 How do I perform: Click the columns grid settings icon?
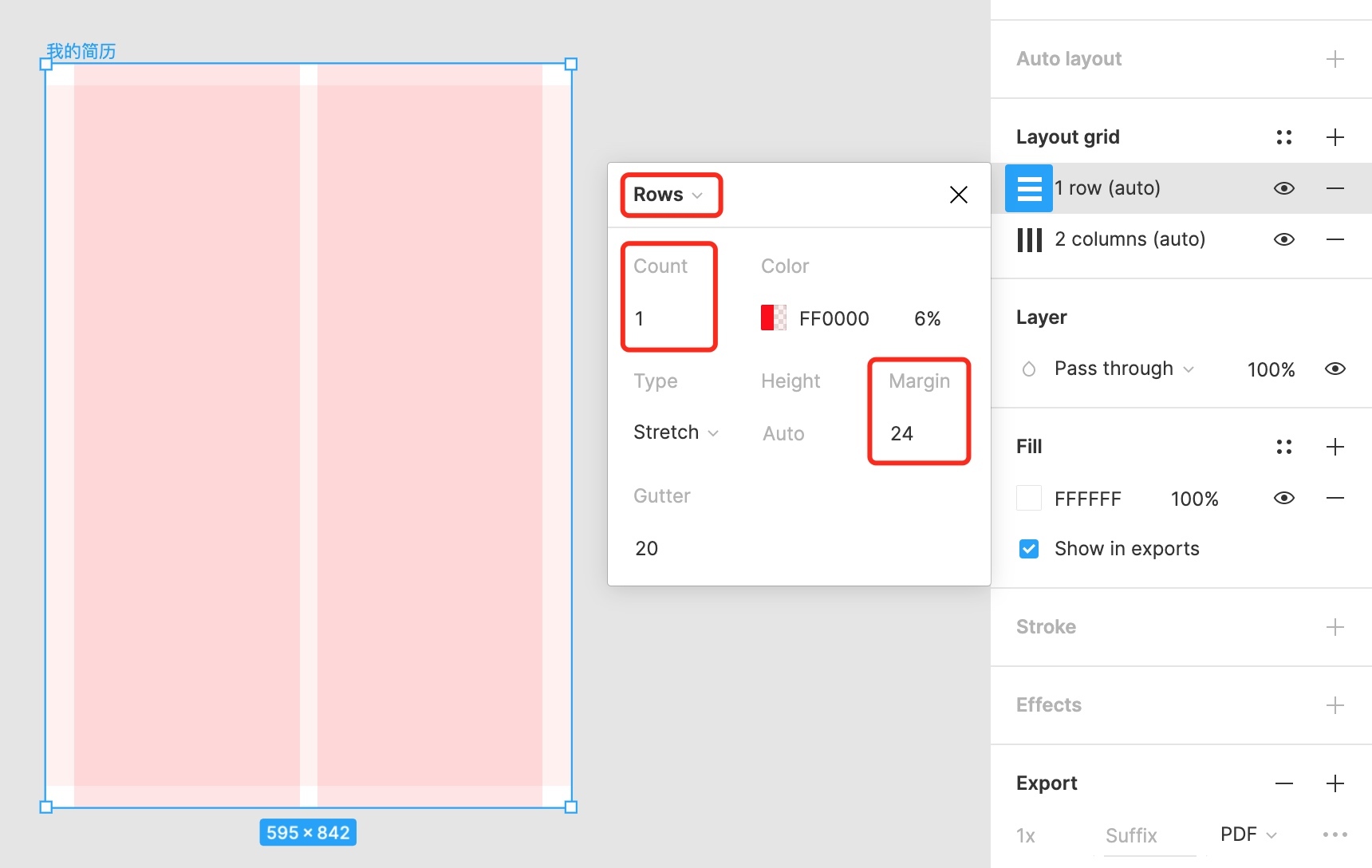[1029, 239]
